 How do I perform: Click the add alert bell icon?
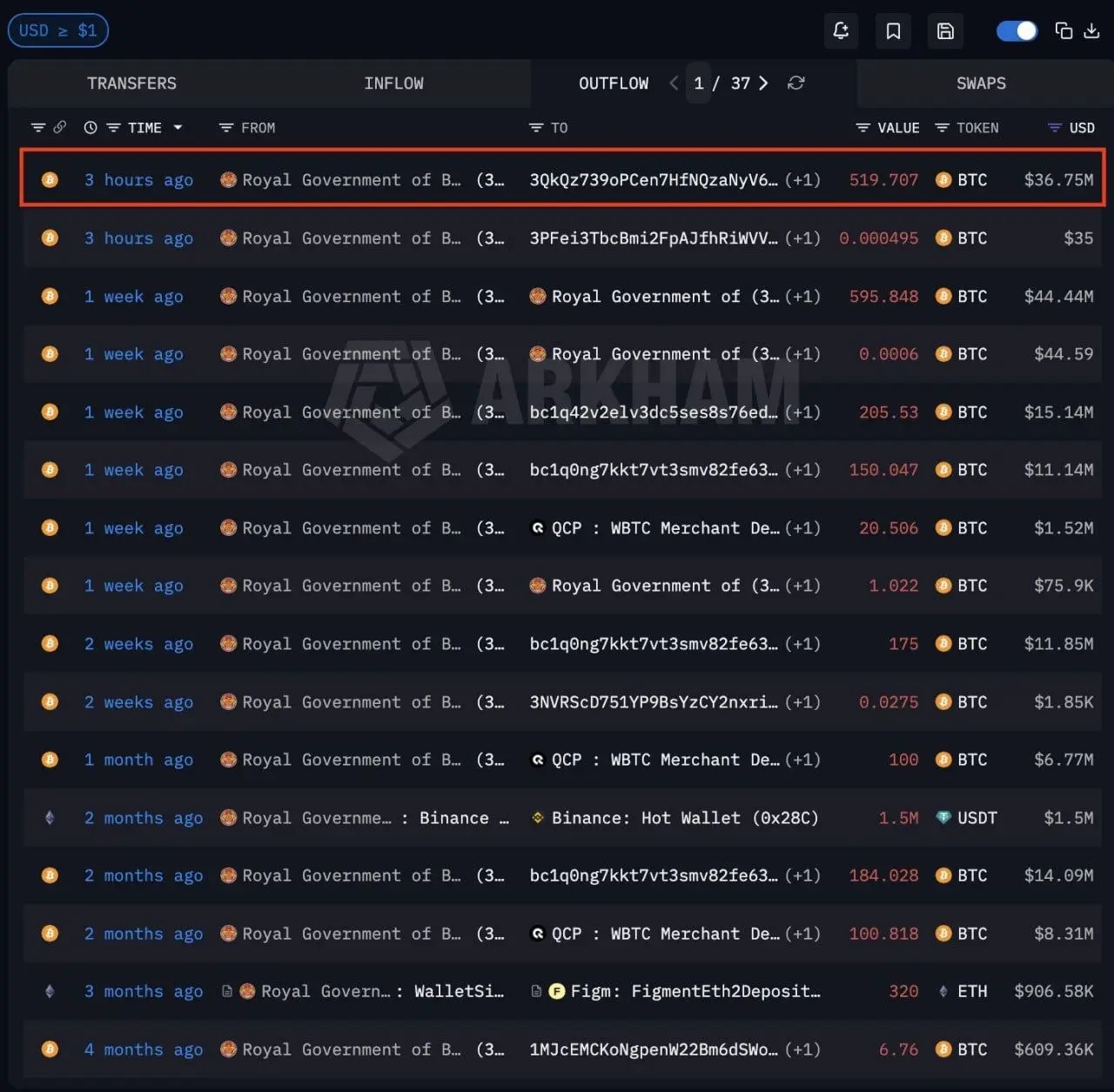841,31
